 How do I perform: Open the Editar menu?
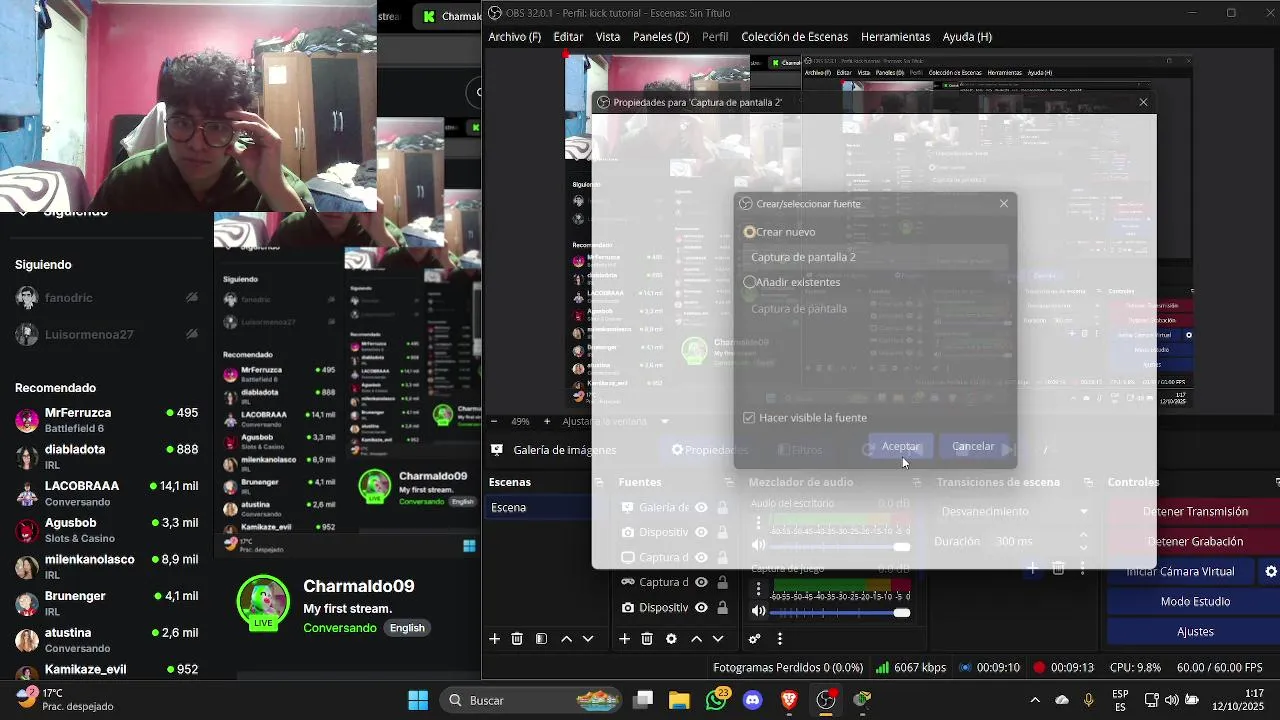(x=568, y=37)
